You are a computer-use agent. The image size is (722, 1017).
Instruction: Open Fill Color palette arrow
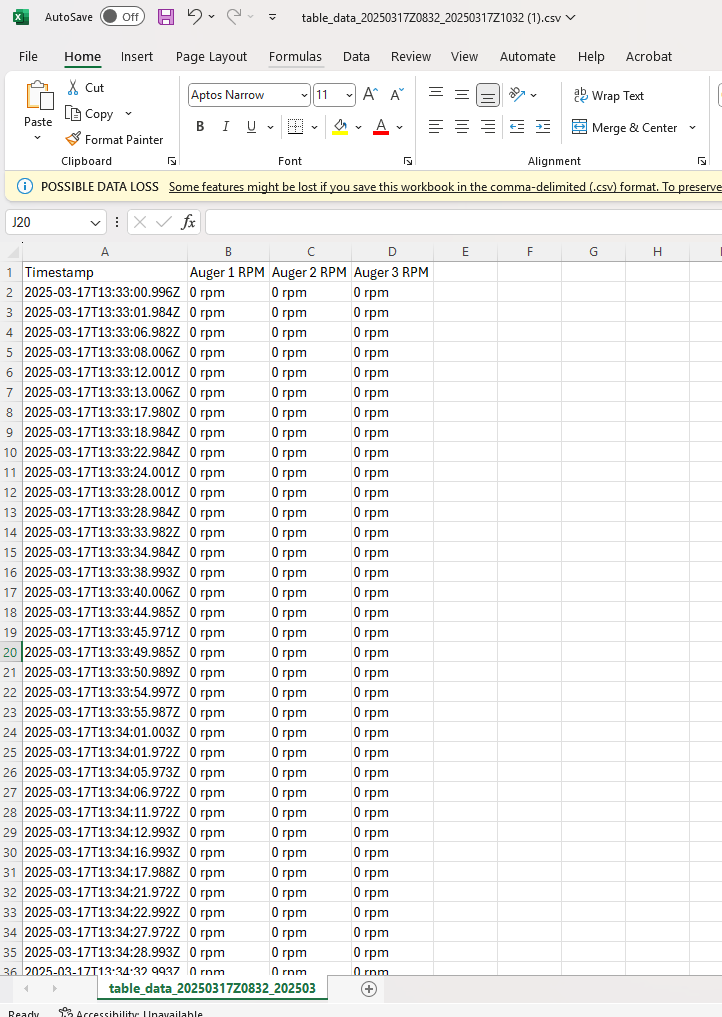[358, 127]
